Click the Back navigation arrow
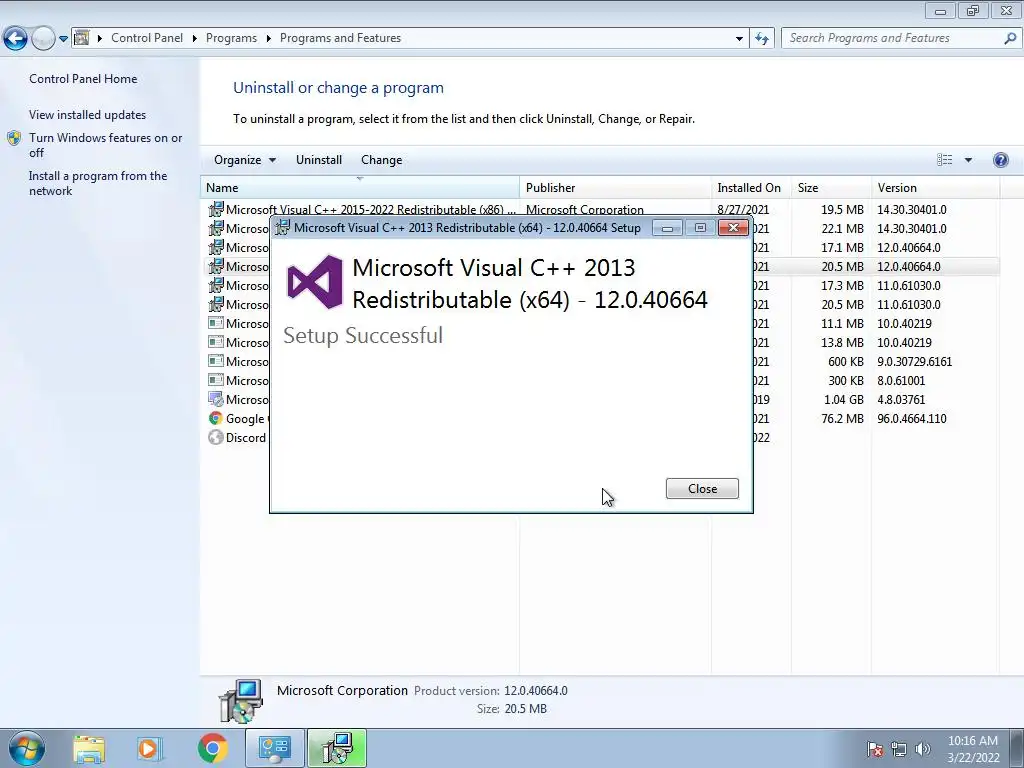1024x768 pixels. (16, 39)
